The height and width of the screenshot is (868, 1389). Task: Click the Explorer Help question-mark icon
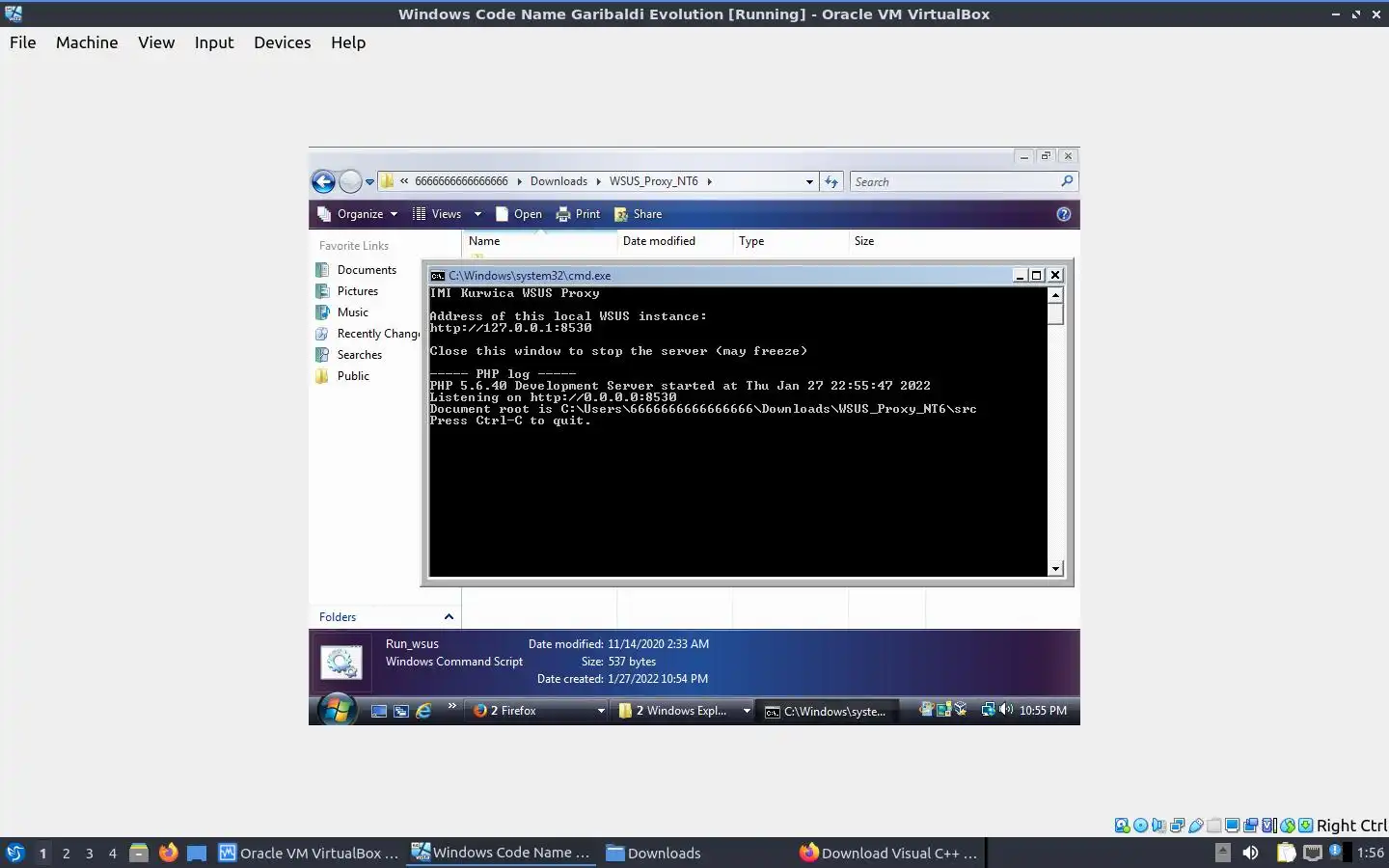[x=1064, y=214]
